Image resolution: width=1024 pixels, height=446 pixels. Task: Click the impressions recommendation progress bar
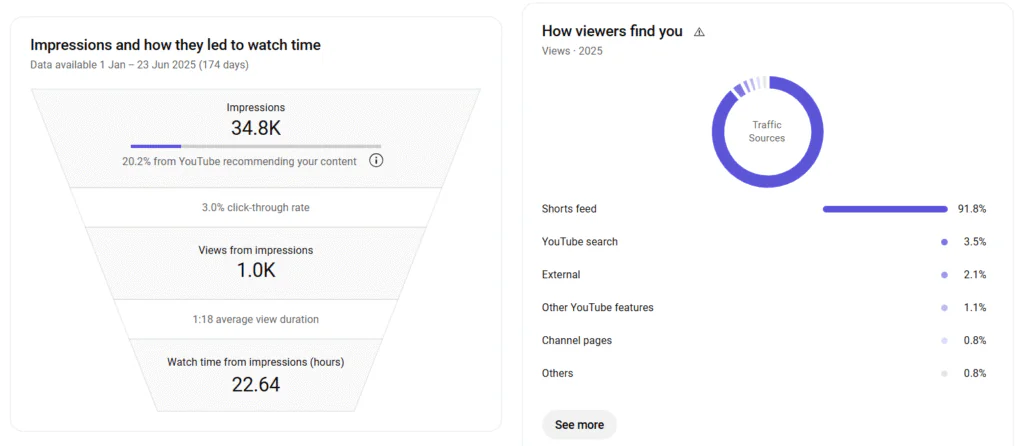pos(256,146)
